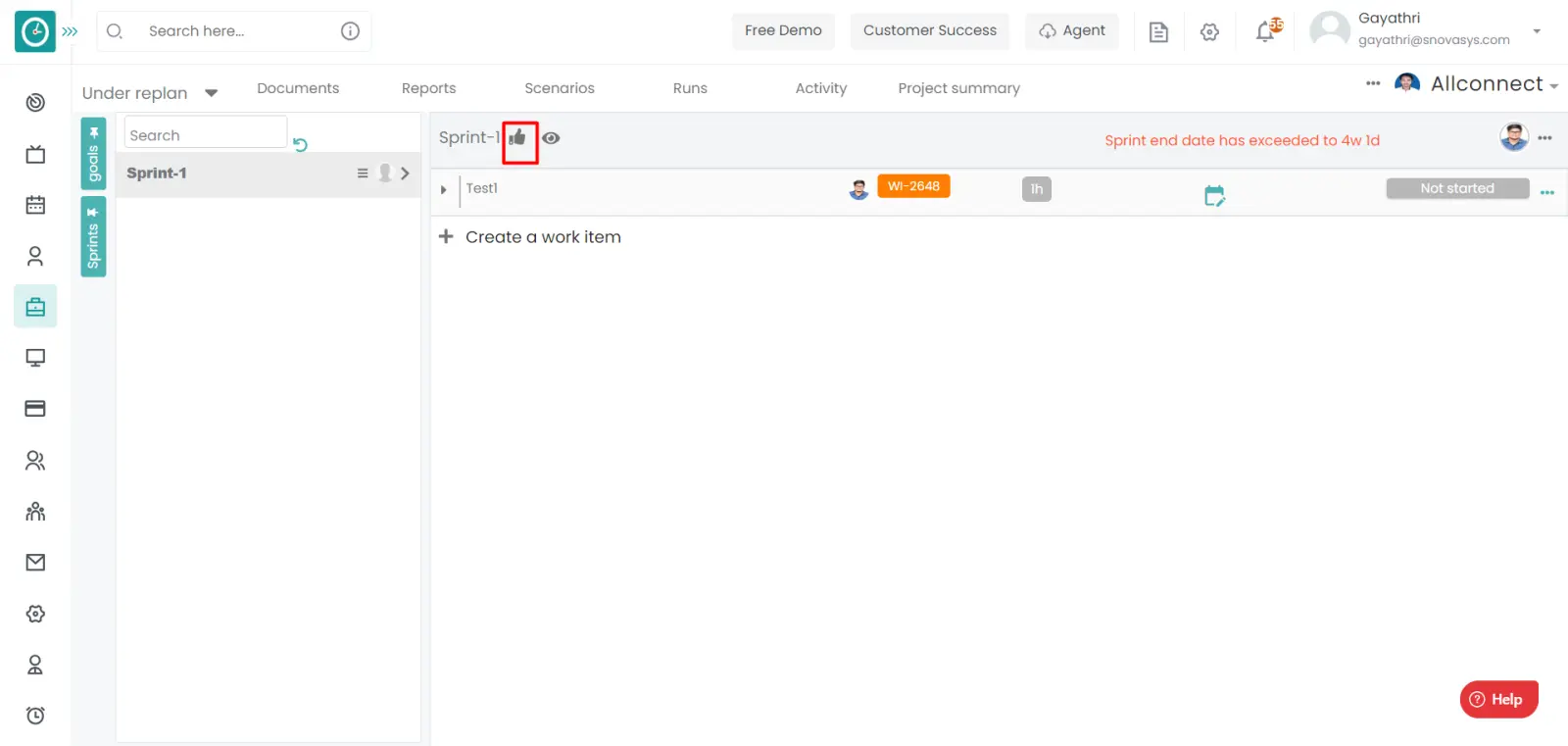Click the refresh icon next to Search box
1568x746 pixels.
click(300, 145)
